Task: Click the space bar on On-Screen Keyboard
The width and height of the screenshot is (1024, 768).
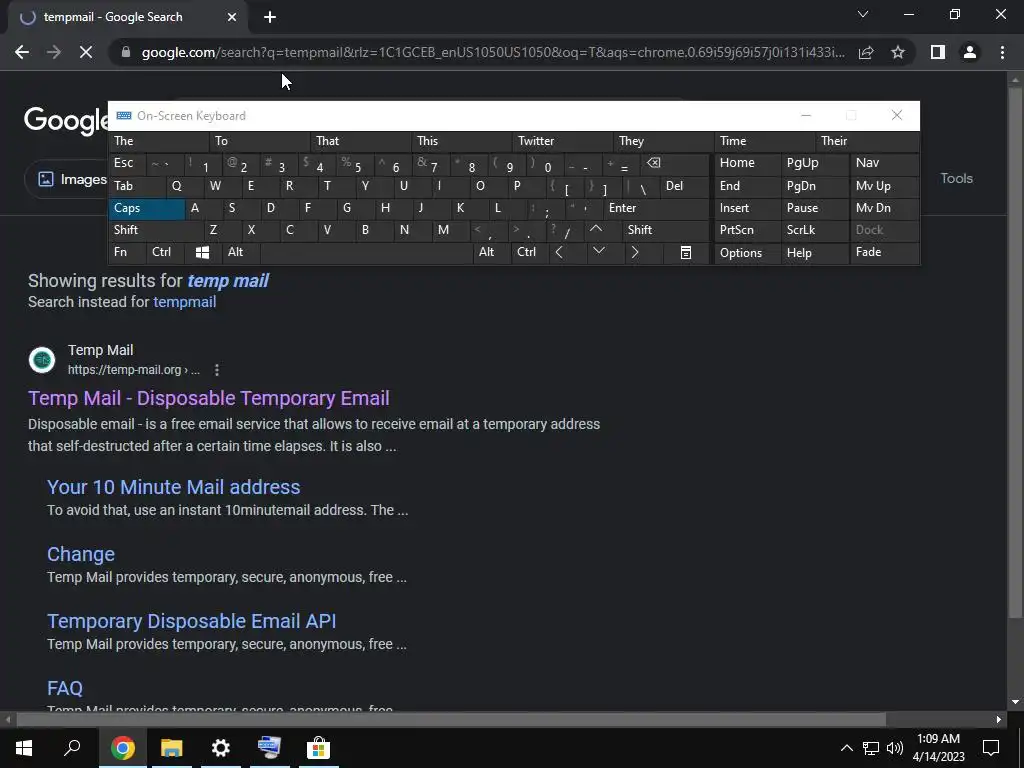Action: click(x=366, y=253)
